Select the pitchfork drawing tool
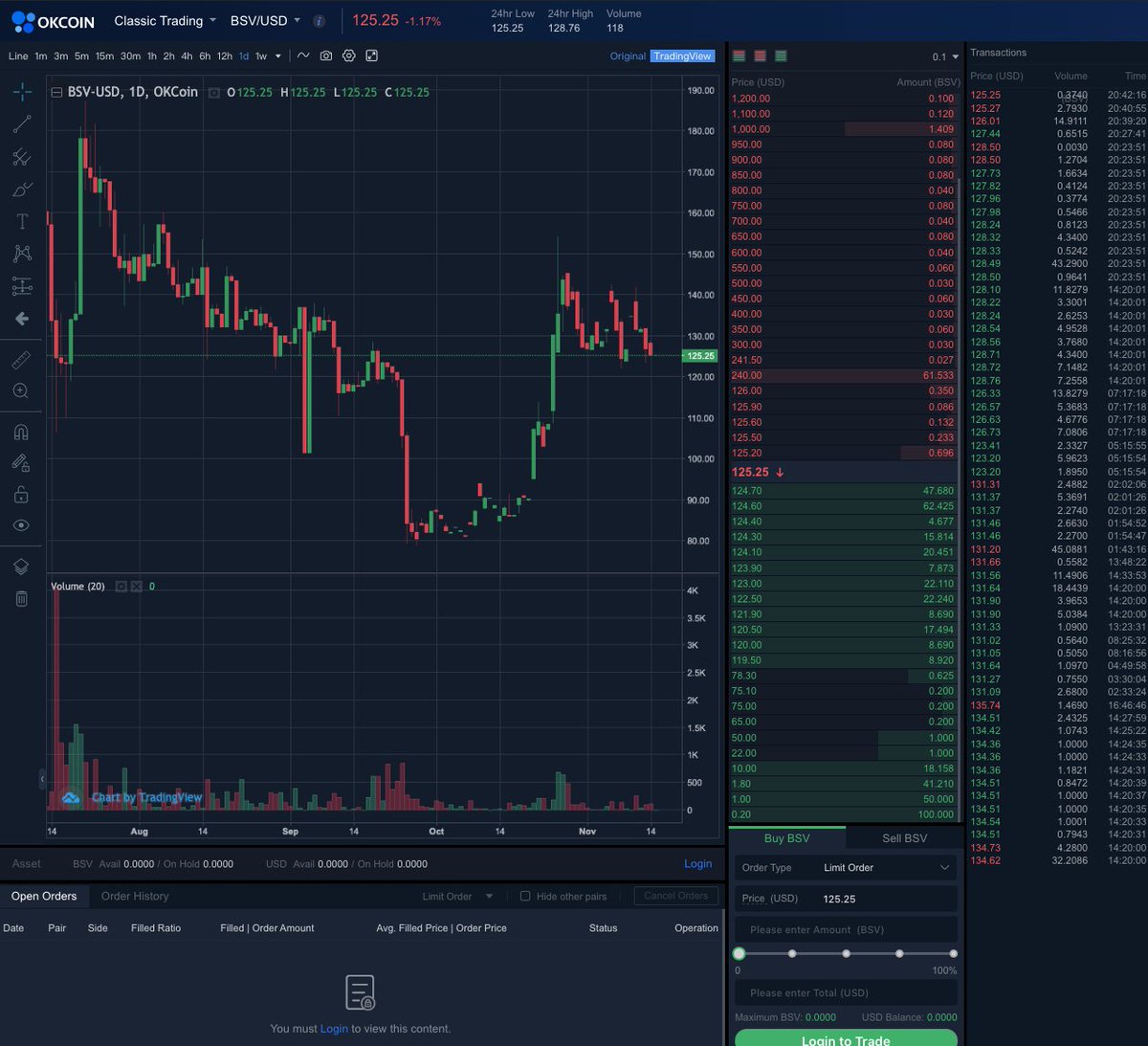Image resolution: width=1148 pixels, height=1046 pixels. point(22,157)
